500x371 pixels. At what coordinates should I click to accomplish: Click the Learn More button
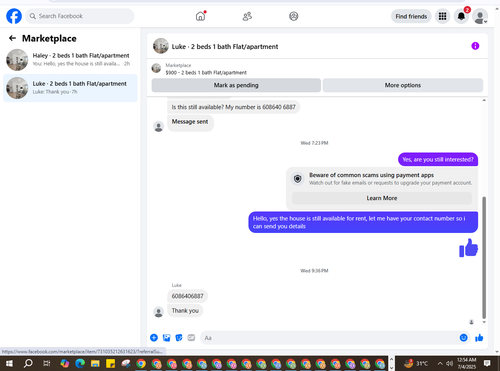point(382,198)
